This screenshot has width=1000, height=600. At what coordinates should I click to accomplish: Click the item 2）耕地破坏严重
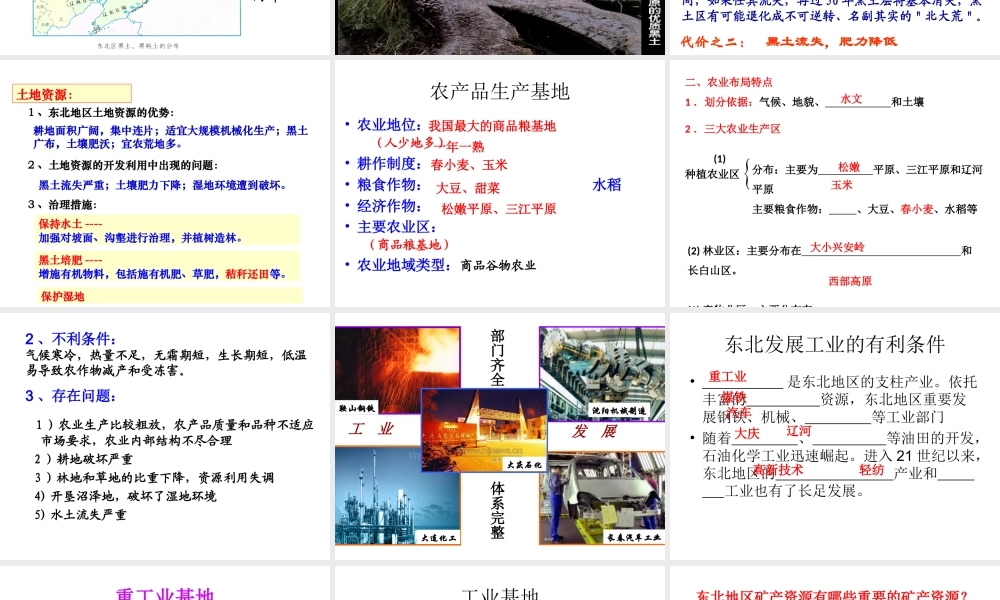point(84,459)
